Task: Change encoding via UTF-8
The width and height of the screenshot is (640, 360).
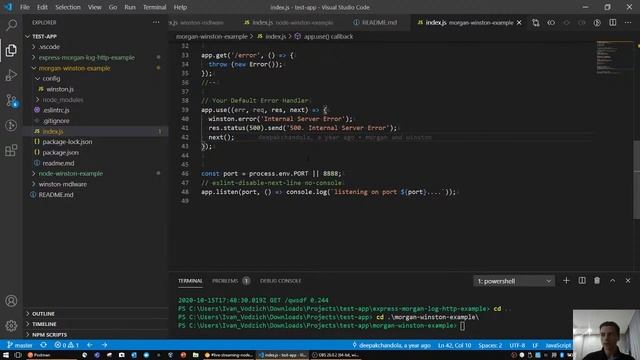Action: click(x=517, y=345)
